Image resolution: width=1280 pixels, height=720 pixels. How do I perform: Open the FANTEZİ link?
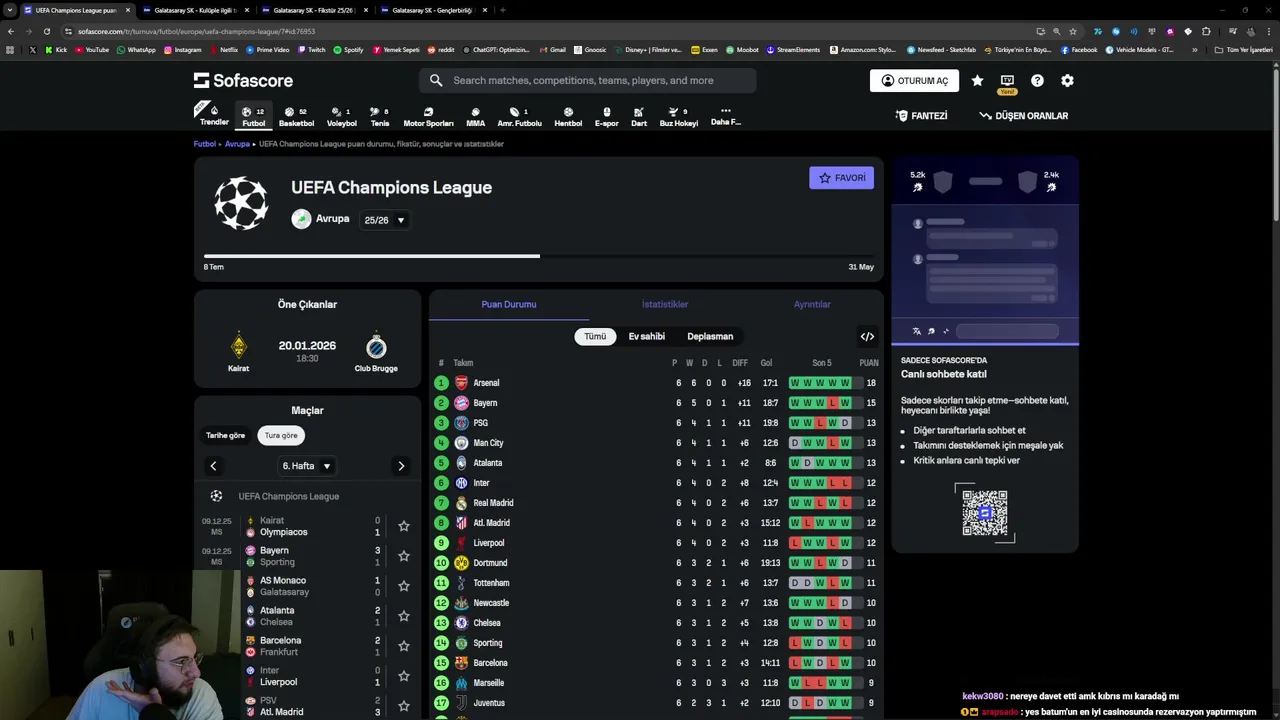(x=921, y=116)
